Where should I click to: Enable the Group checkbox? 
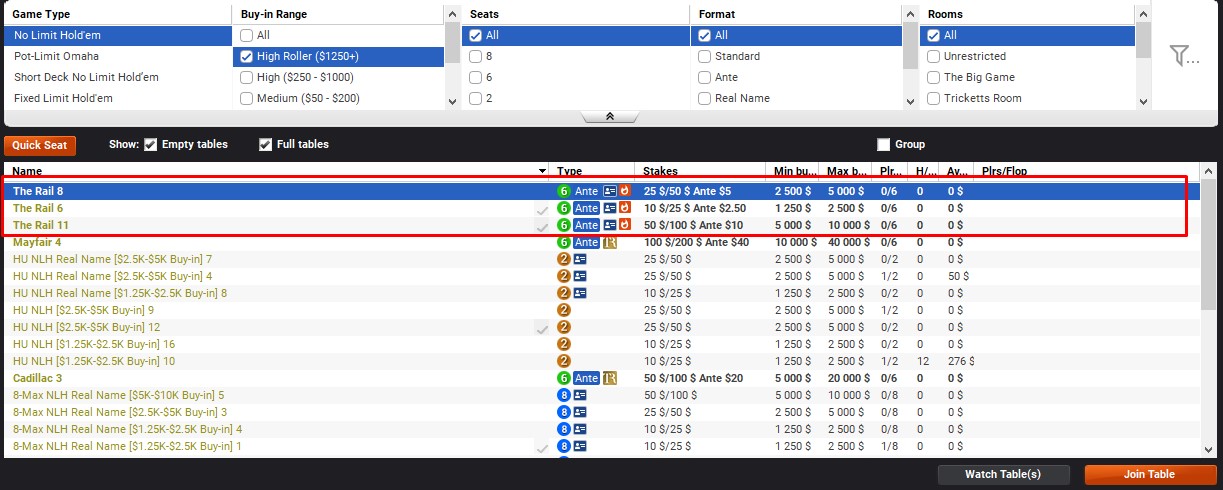(x=883, y=145)
